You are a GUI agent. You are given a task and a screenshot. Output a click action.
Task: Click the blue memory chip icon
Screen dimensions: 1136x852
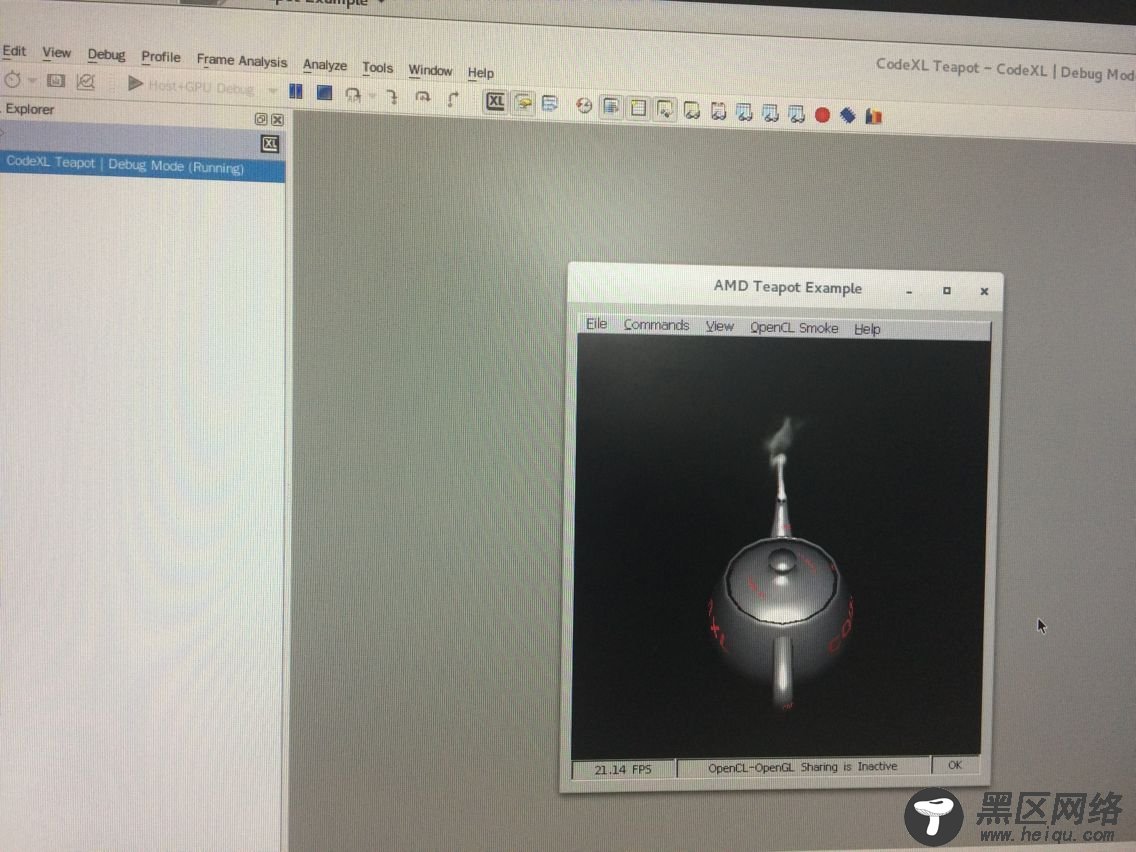coord(848,115)
